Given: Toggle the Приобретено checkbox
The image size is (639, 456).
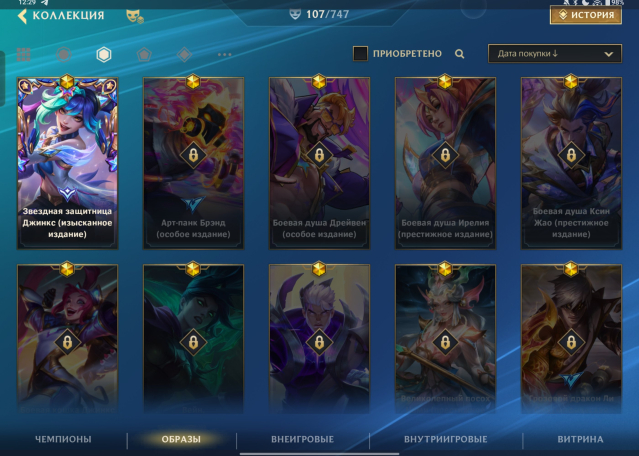Looking at the screenshot, I should tap(360, 53).
